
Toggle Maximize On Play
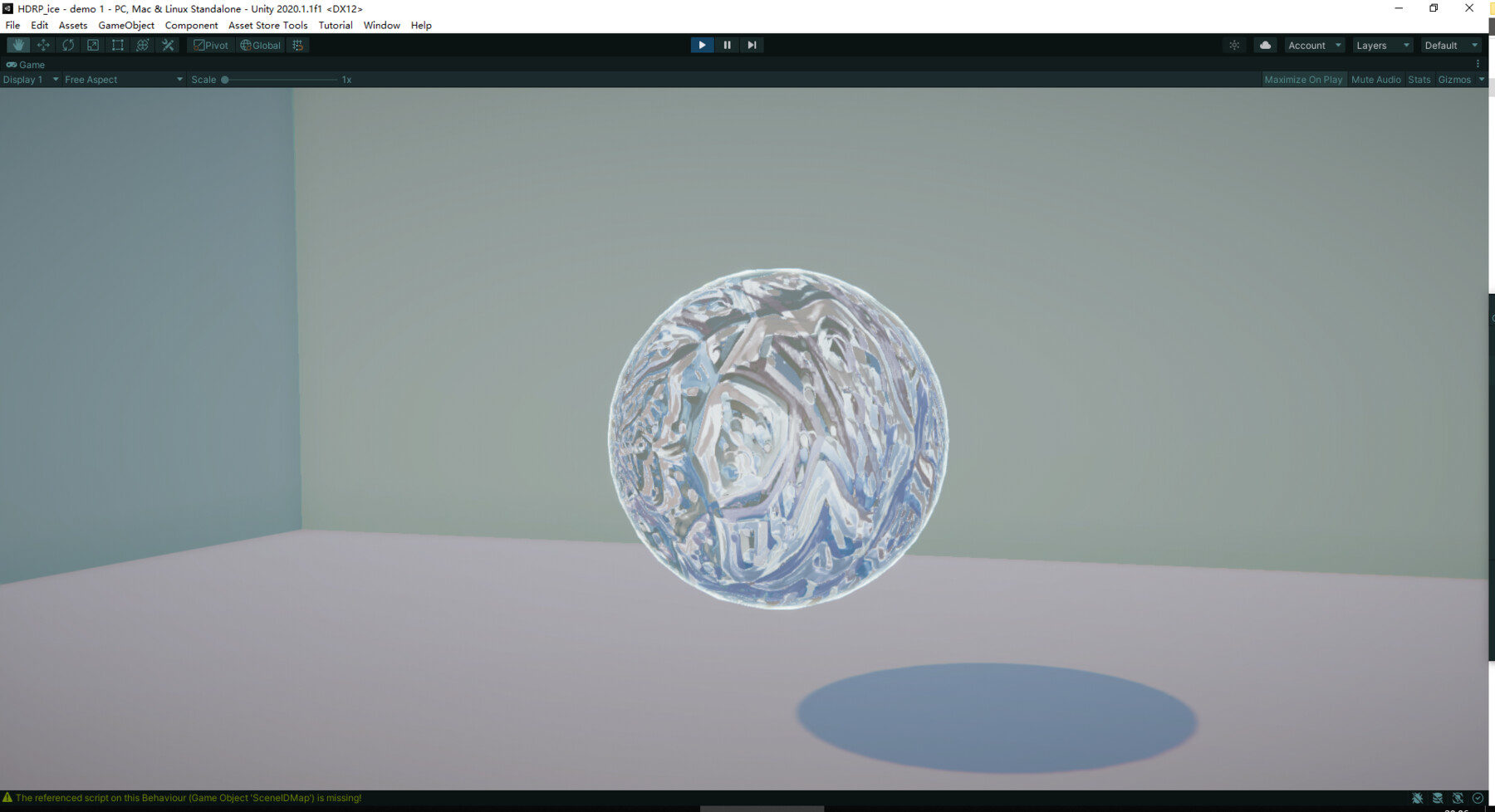coord(1303,80)
